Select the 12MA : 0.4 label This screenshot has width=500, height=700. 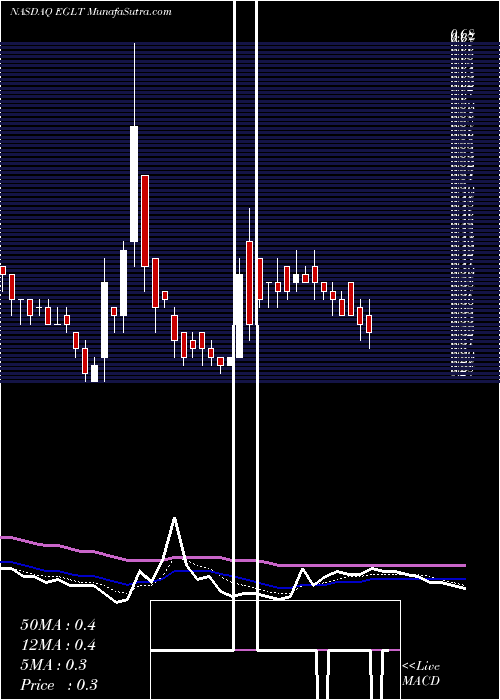tap(58, 645)
